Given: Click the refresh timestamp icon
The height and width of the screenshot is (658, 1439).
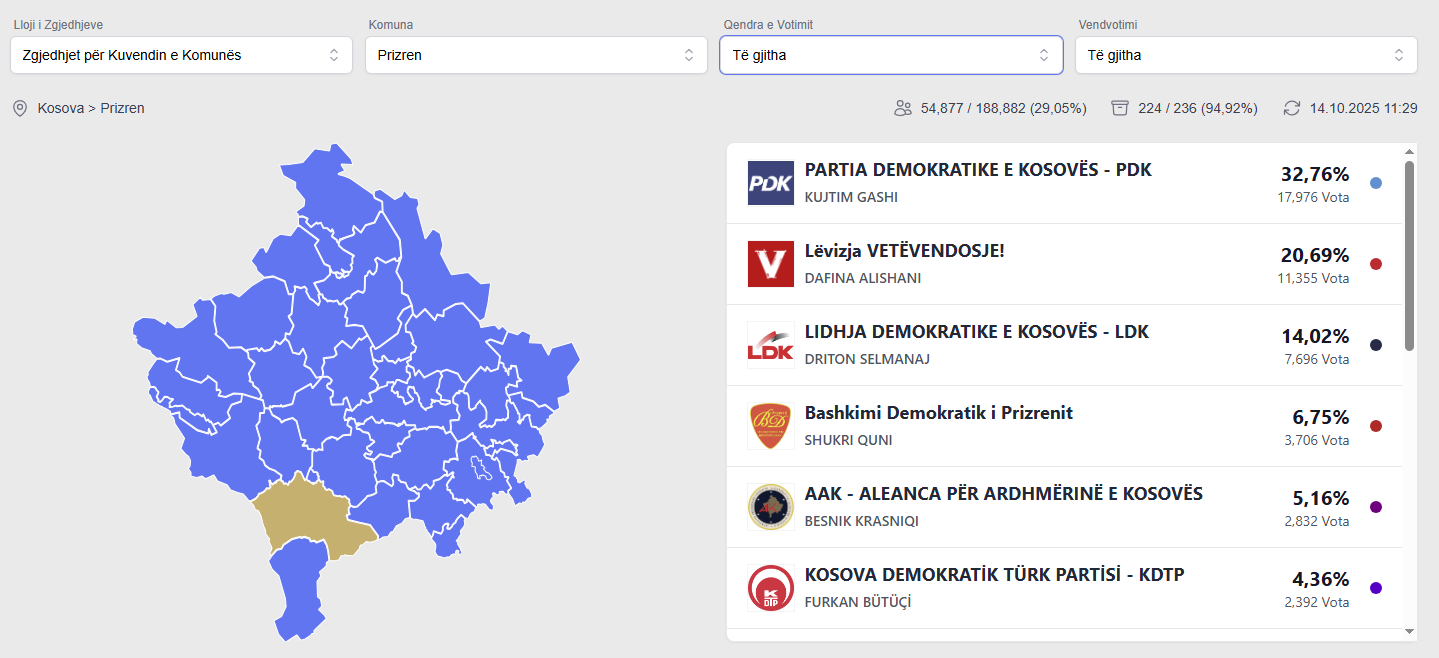Looking at the screenshot, I should 1292,108.
